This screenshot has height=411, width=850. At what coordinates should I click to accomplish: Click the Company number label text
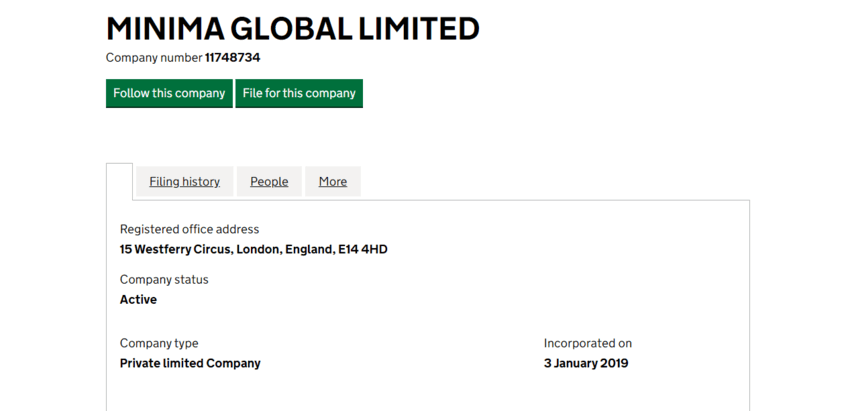point(154,58)
